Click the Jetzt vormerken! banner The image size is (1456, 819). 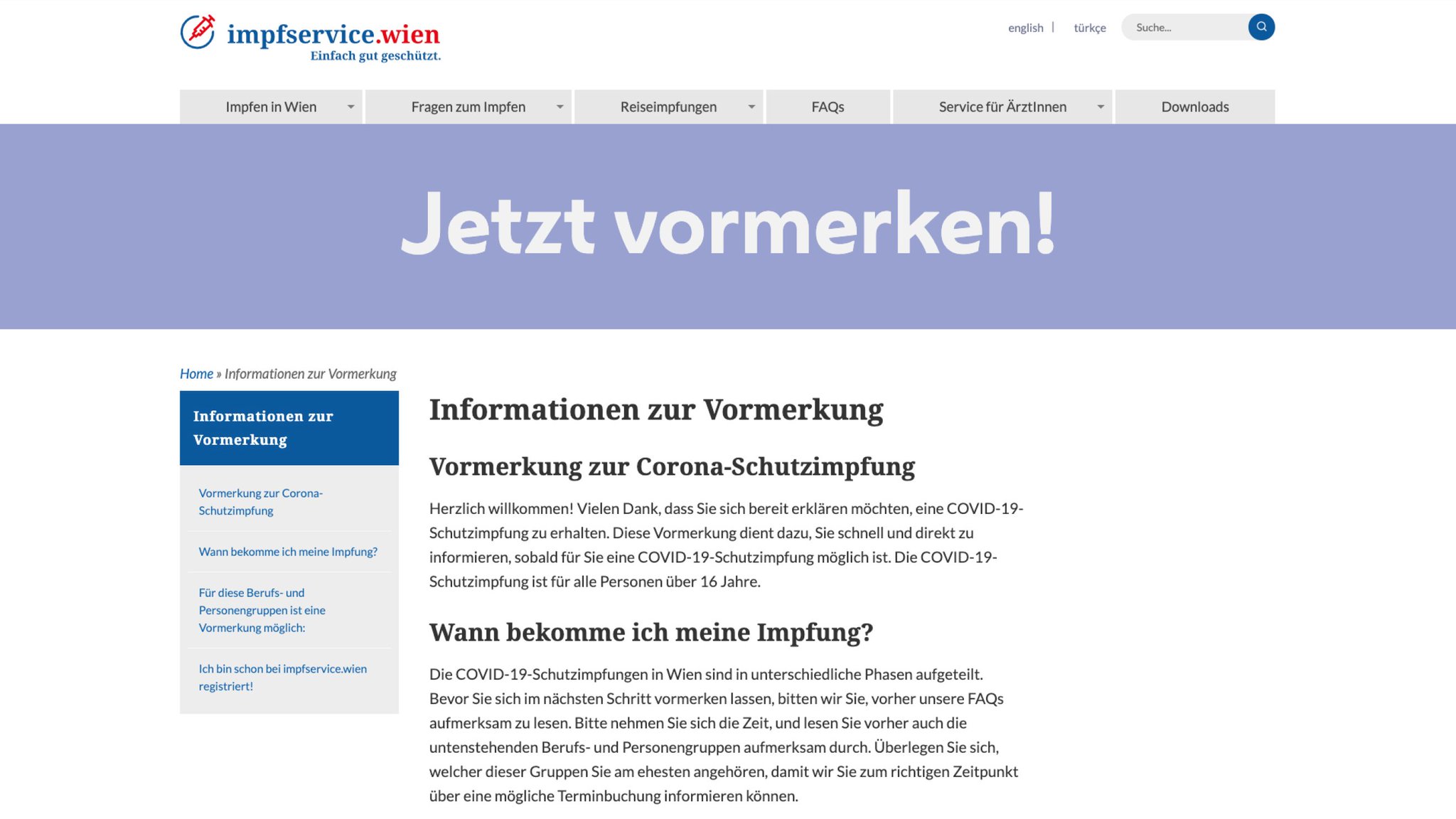pyautogui.click(x=728, y=226)
